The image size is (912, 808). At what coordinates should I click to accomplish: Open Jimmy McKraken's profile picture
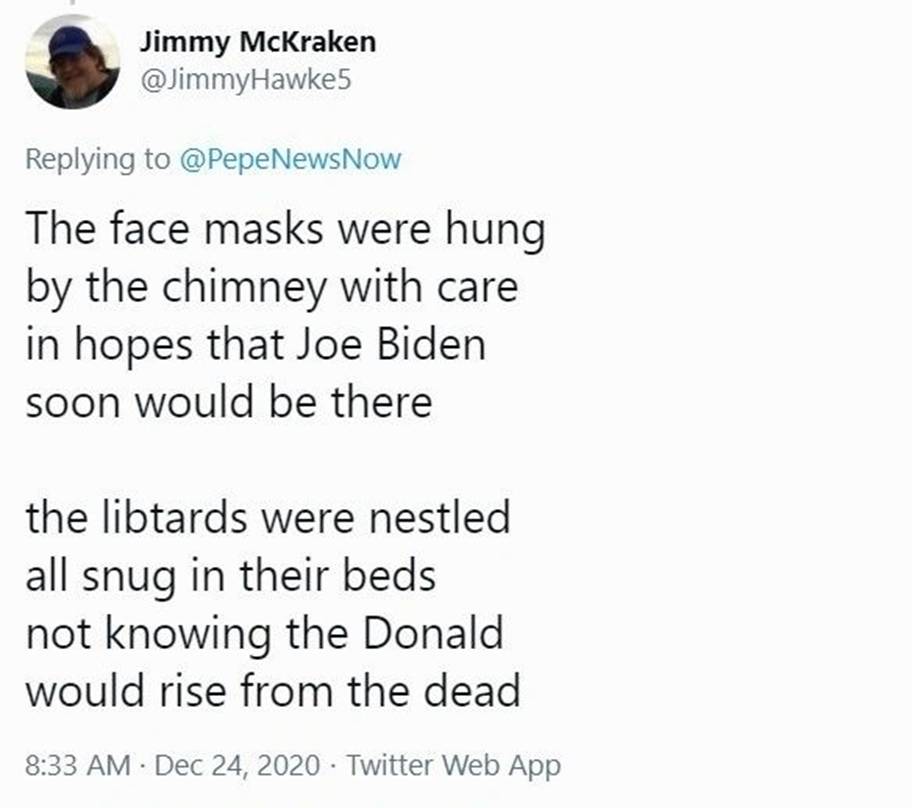click(71, 62)
